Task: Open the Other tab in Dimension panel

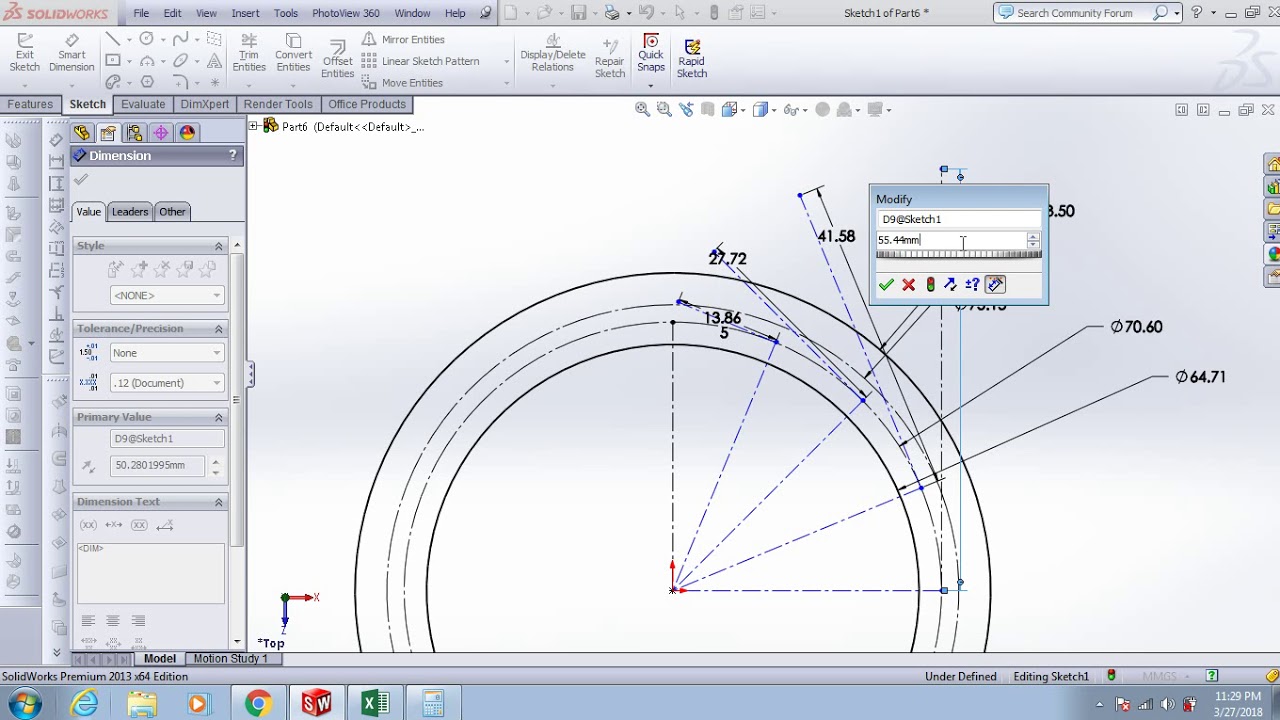Action: coord(172,212)
